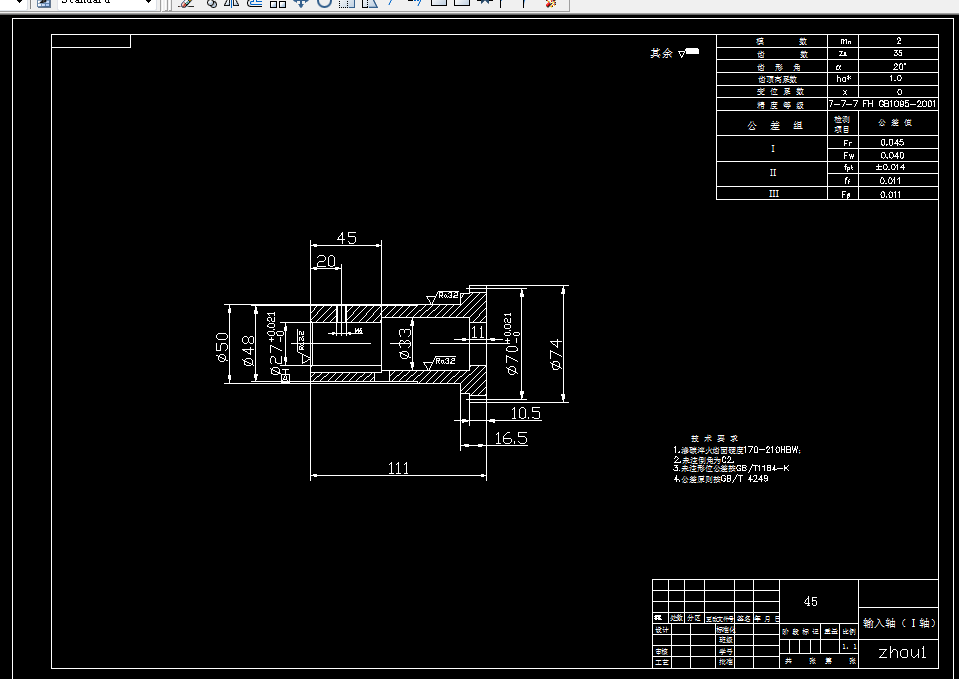The width and height of the screenshot is (959, 679).
Task: Click the zhou1 drawing name
Action: tap(902, 652)
